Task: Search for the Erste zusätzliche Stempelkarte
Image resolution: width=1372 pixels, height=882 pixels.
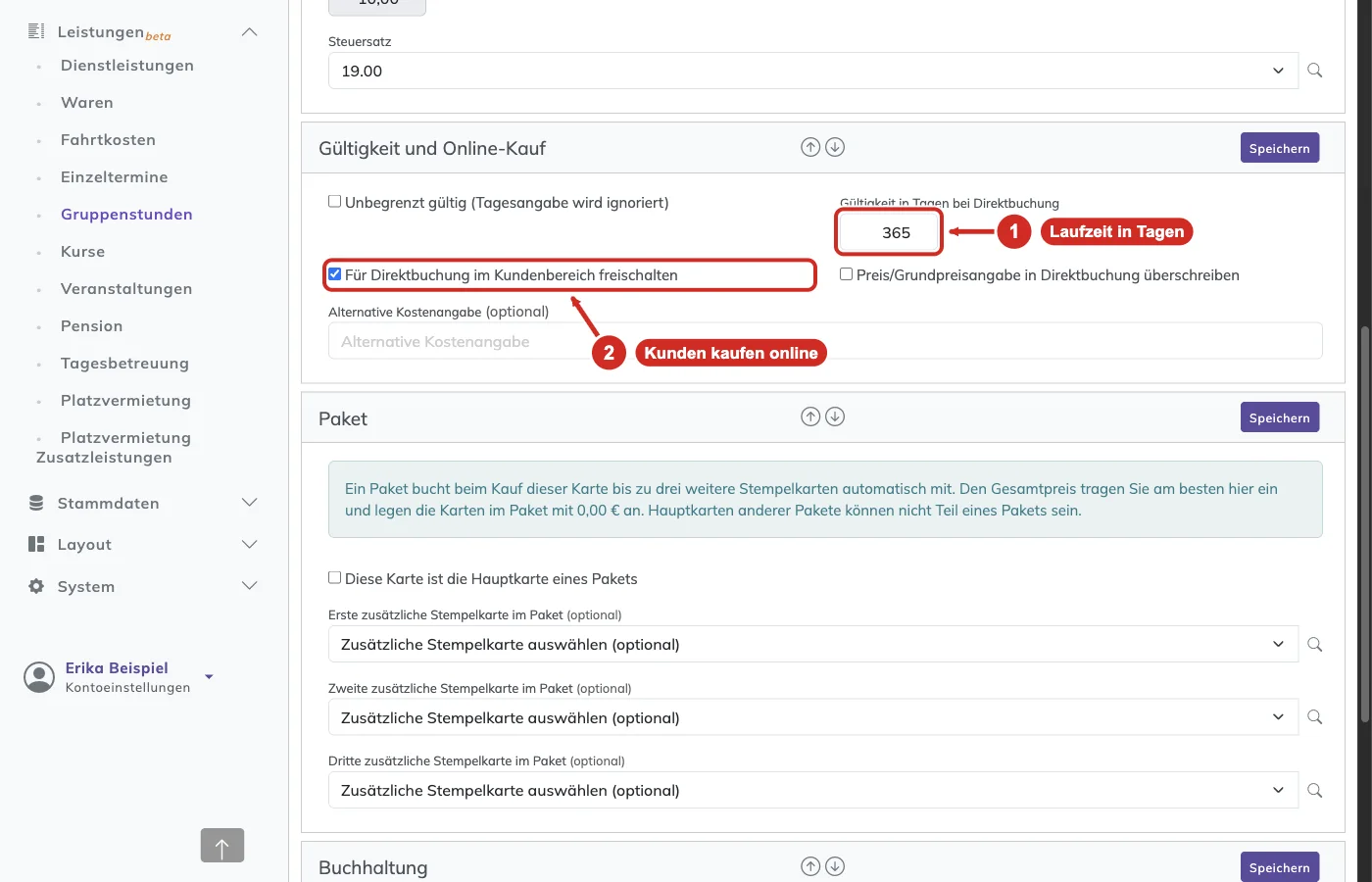Action: pos(1315,644)
